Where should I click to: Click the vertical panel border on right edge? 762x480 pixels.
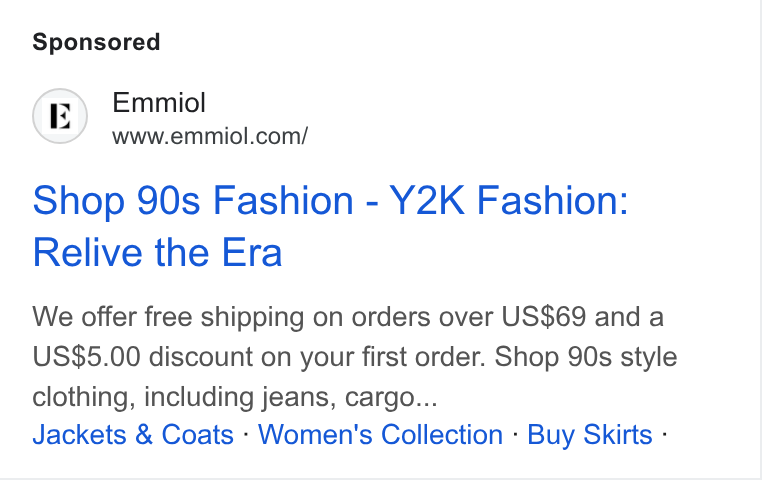(761, 240)
